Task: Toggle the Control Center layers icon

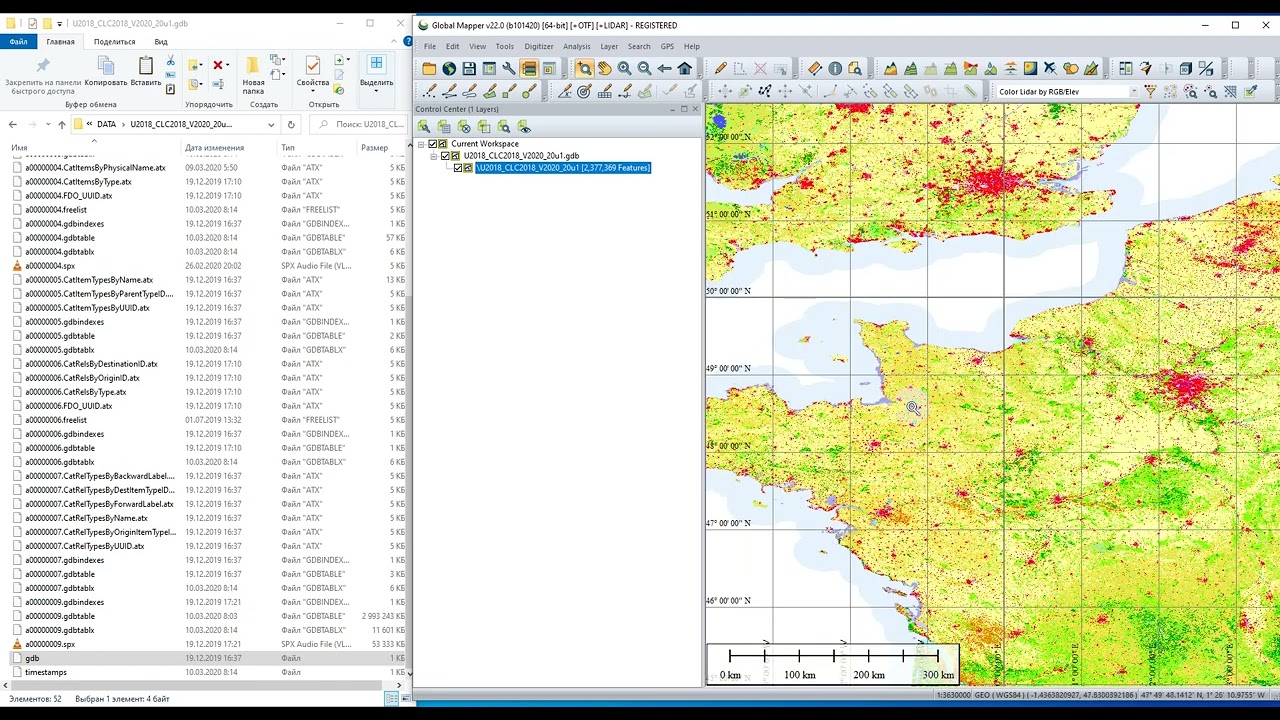Action: pyautogui.click(x=529, y=69)
